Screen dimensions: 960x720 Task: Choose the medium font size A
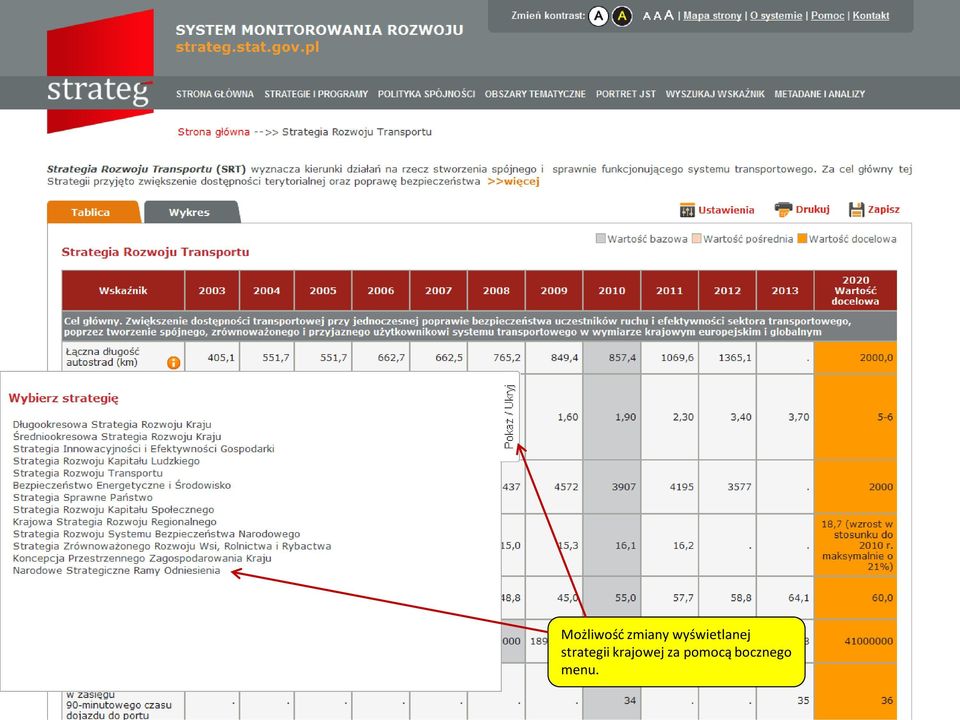click(x=657, y=16)
